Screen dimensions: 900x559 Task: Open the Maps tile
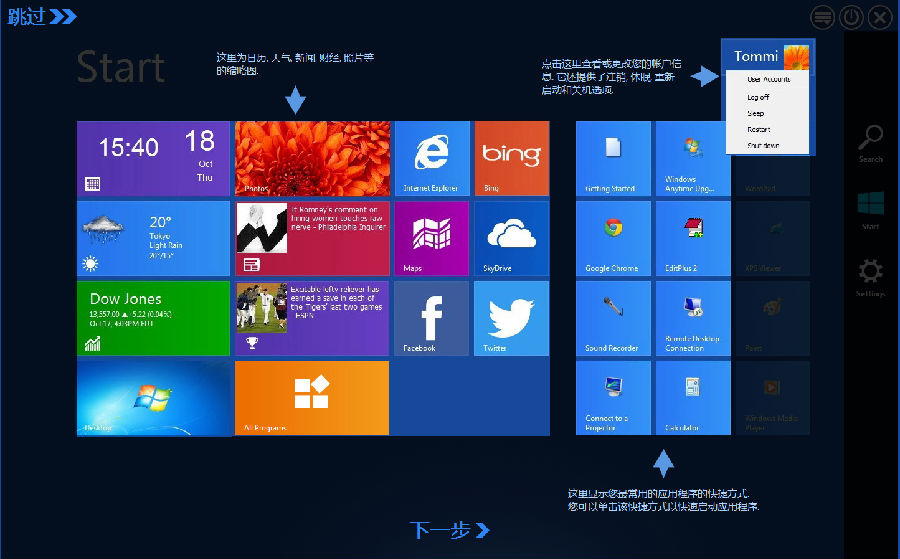click(x=431, y=238)
